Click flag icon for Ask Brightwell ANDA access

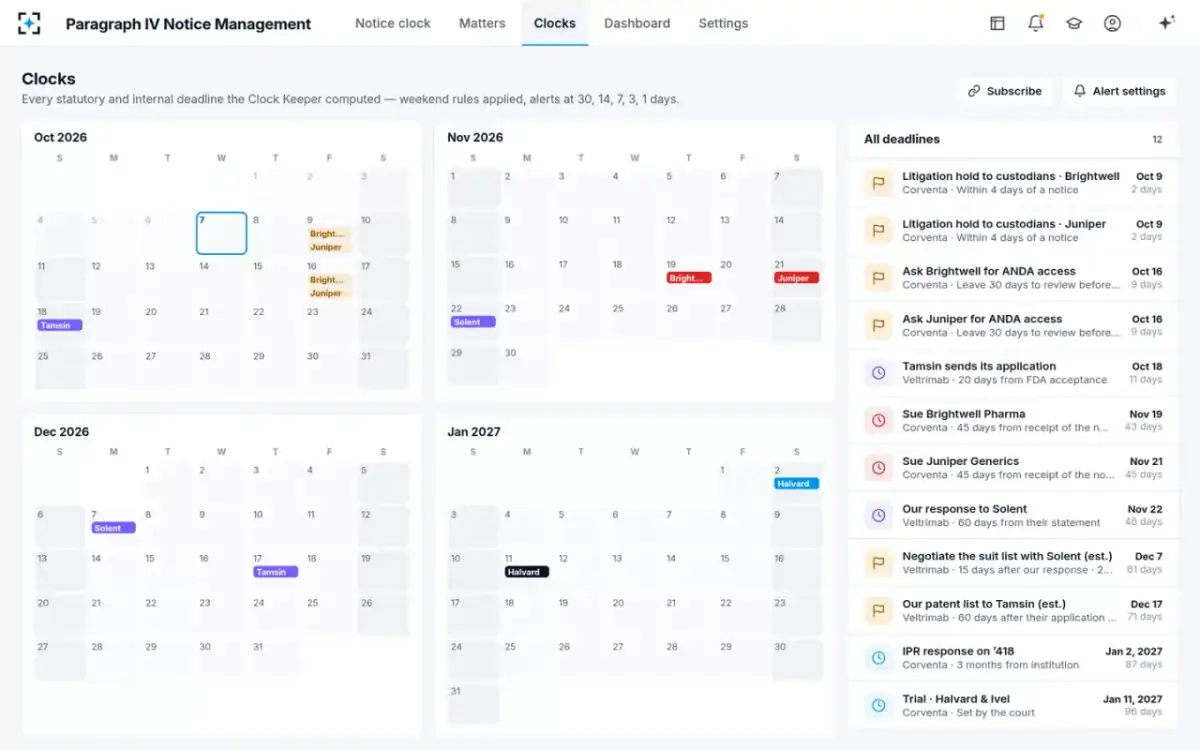[x=879, y=278]
